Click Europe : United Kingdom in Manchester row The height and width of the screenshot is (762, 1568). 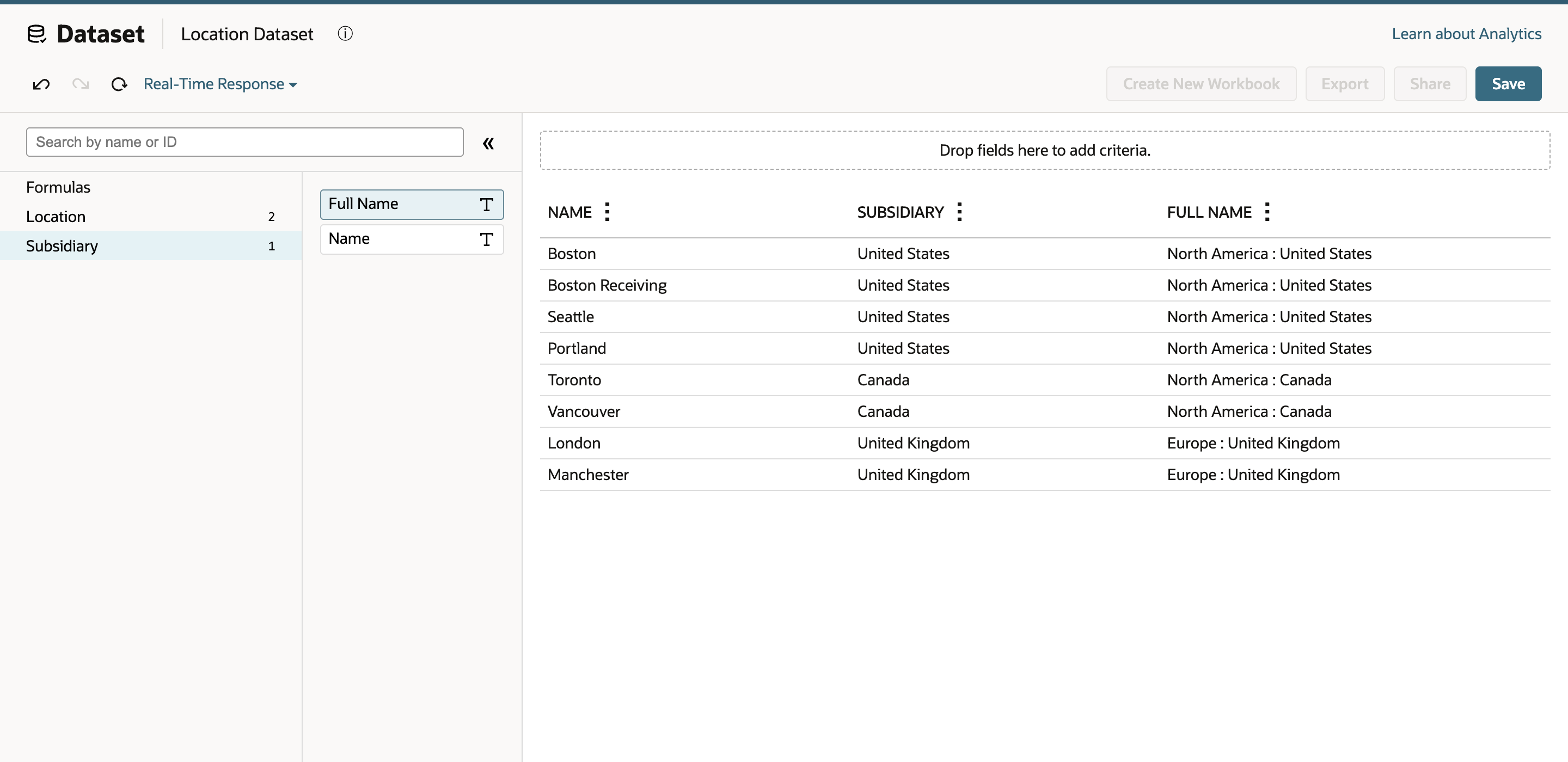pos(1253,475)
